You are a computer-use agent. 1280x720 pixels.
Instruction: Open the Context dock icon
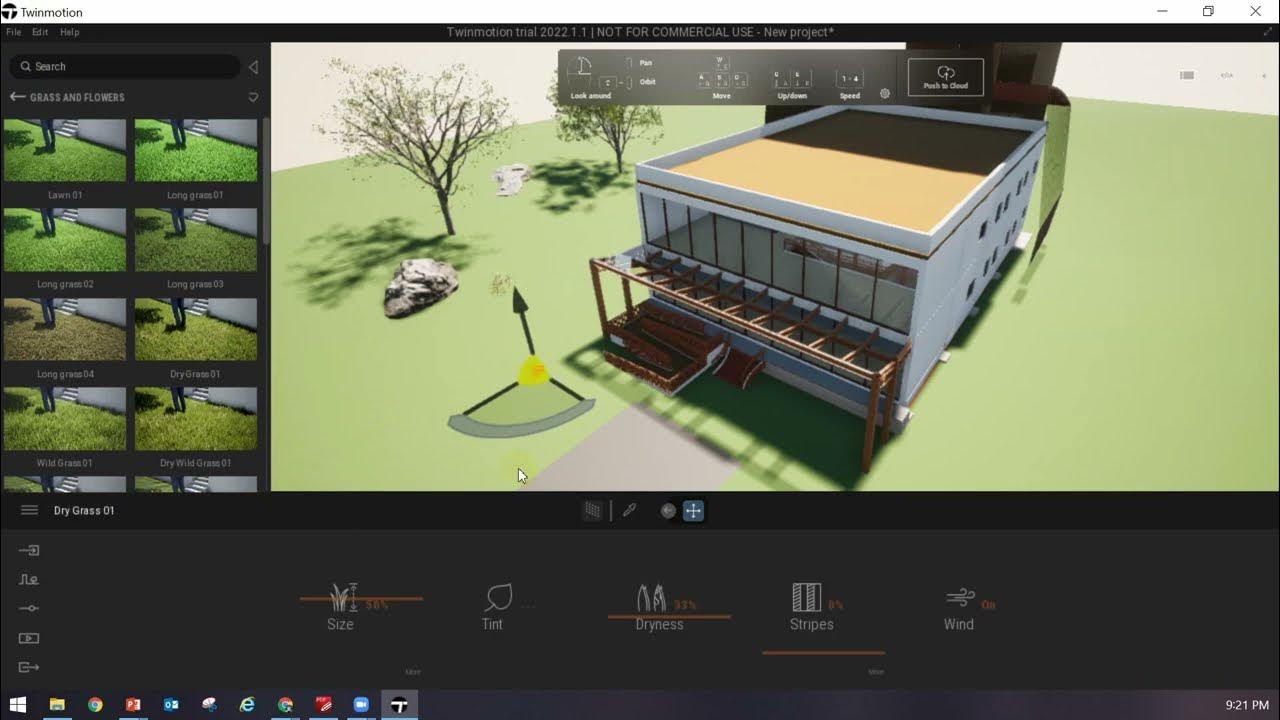click(29, 579)
